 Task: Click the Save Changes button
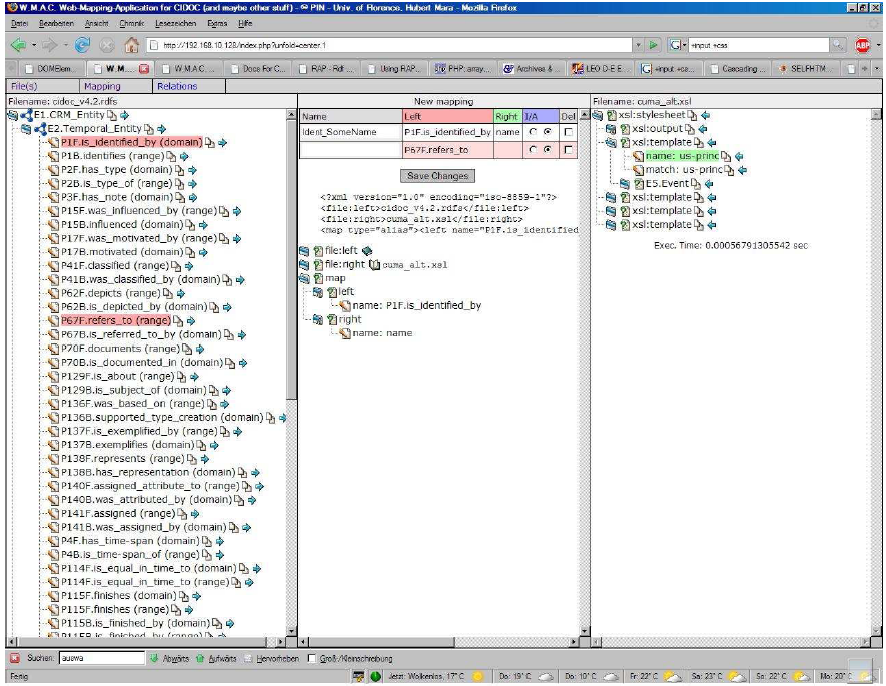(437, 176)
